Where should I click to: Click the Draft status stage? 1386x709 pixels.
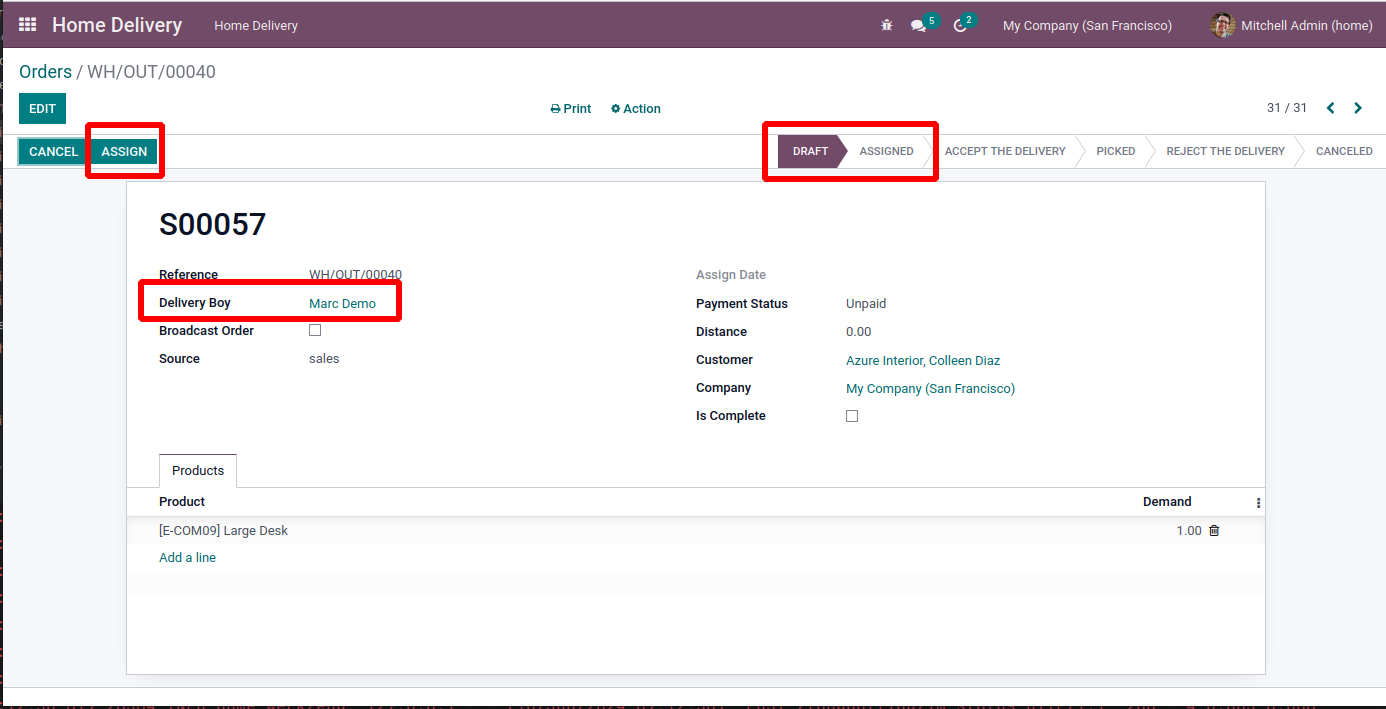(x=810, y=151)
